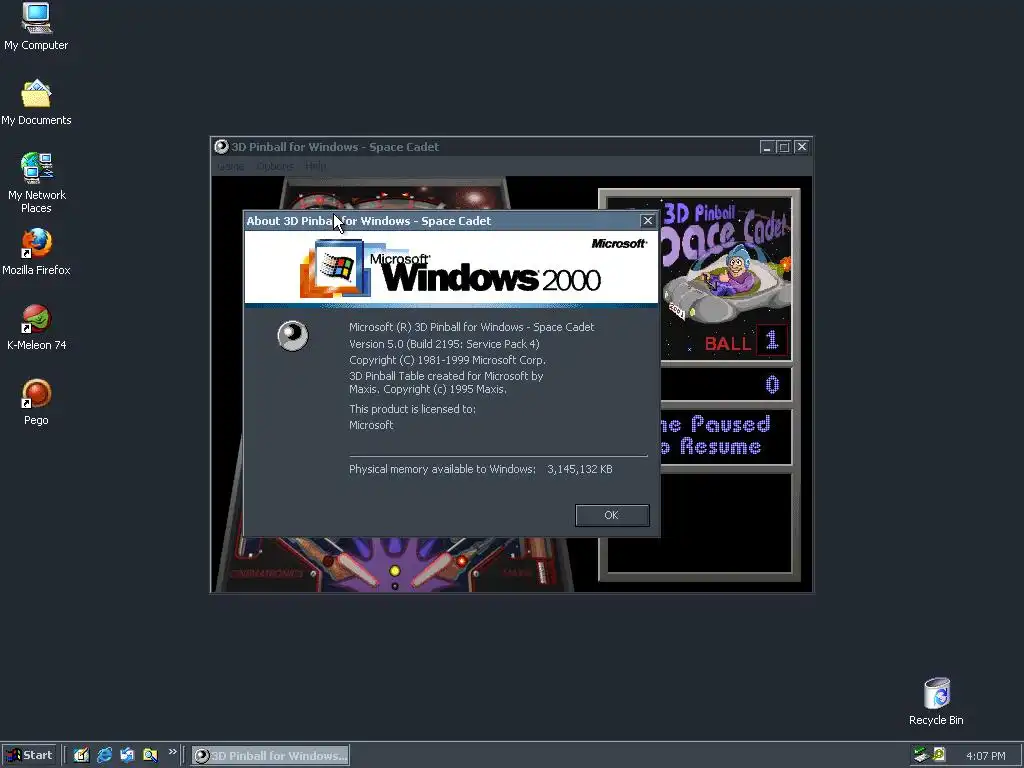Click the Copyright 1981-1999 Microsoft Corp. line
1024x768 pixels.
447,360
